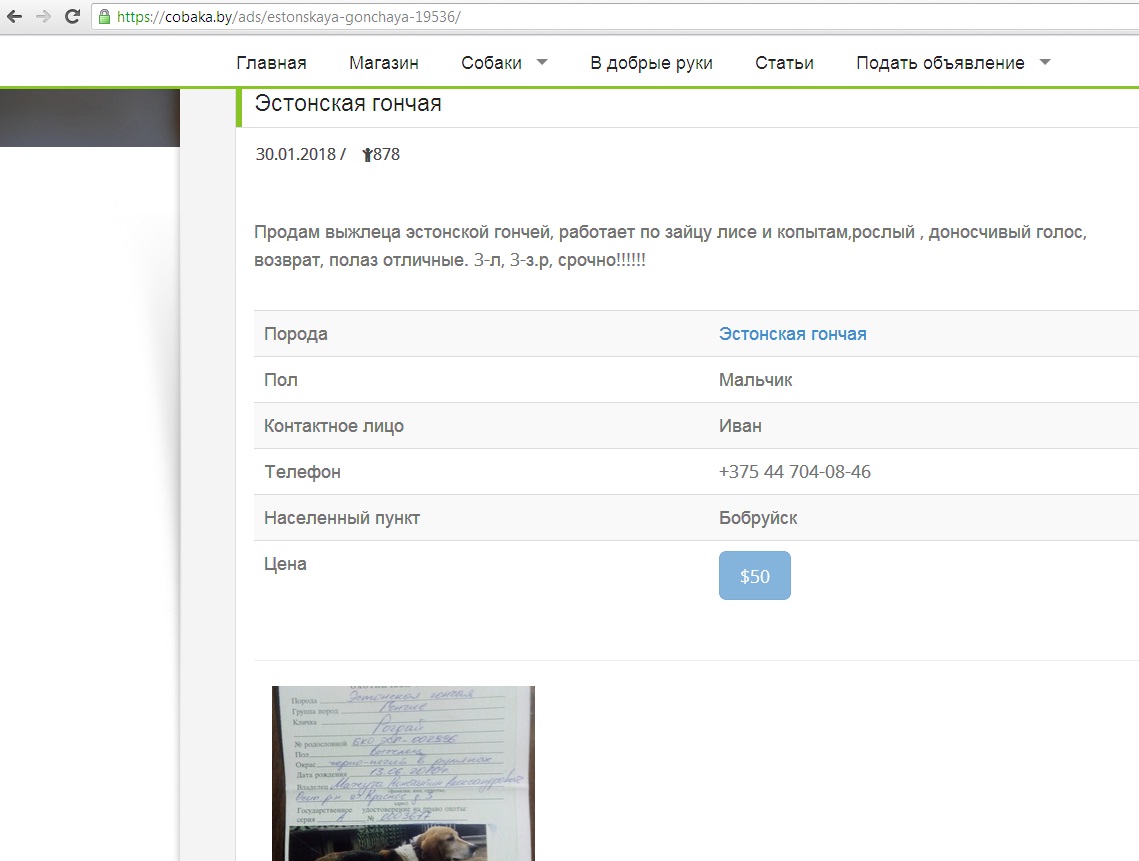Open the dog passport photo thumbnail
1139x861 pixels.
[x=403, y=773]
